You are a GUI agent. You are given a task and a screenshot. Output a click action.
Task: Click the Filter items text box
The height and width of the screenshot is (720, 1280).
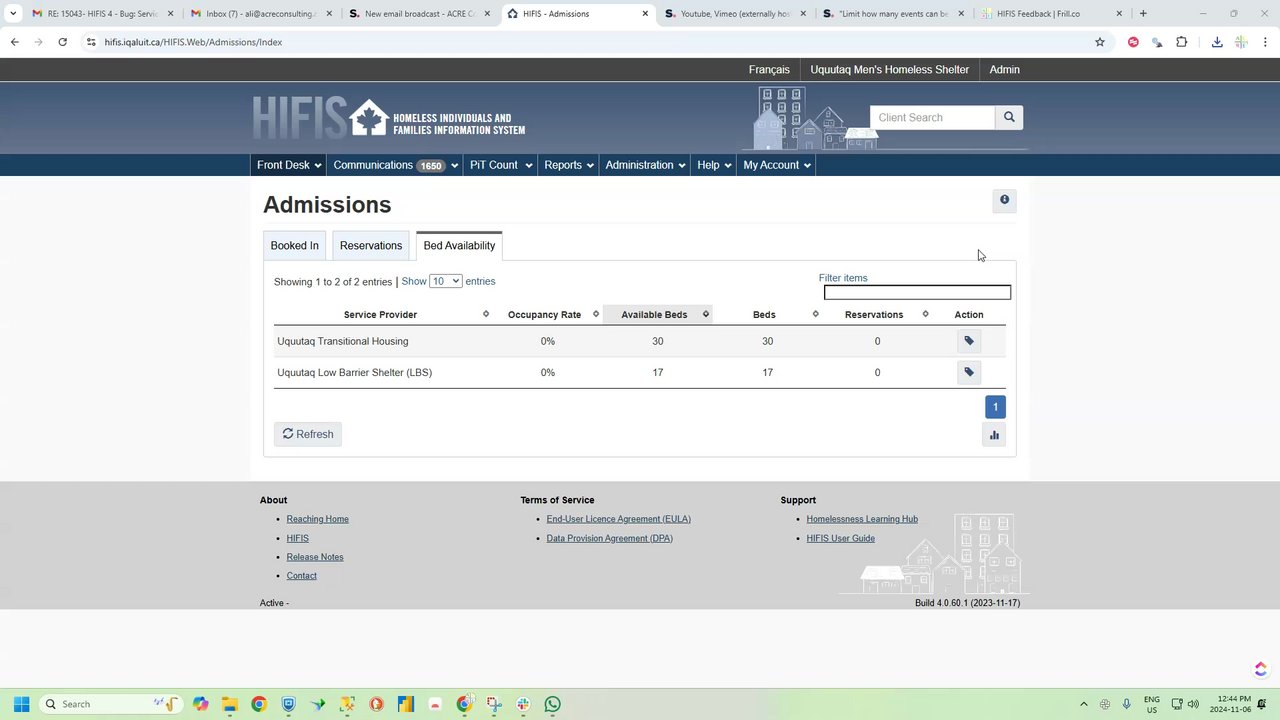click(x=917, y=292)
